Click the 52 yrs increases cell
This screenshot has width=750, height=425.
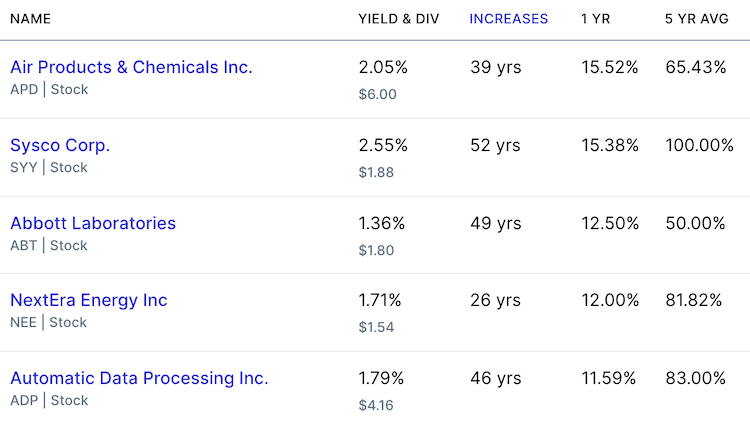click(495, 145)
